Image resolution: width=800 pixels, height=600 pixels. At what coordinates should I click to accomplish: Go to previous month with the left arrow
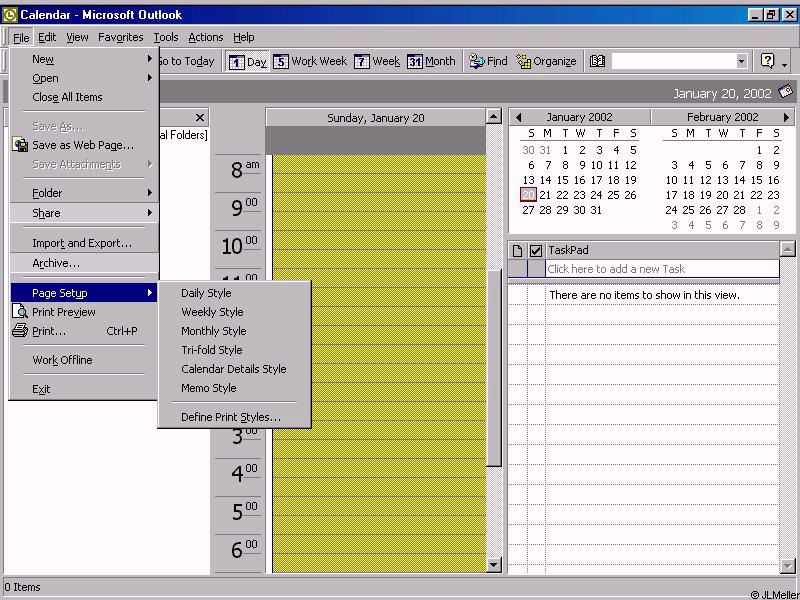pyautogui.click(x=518, y=117)
